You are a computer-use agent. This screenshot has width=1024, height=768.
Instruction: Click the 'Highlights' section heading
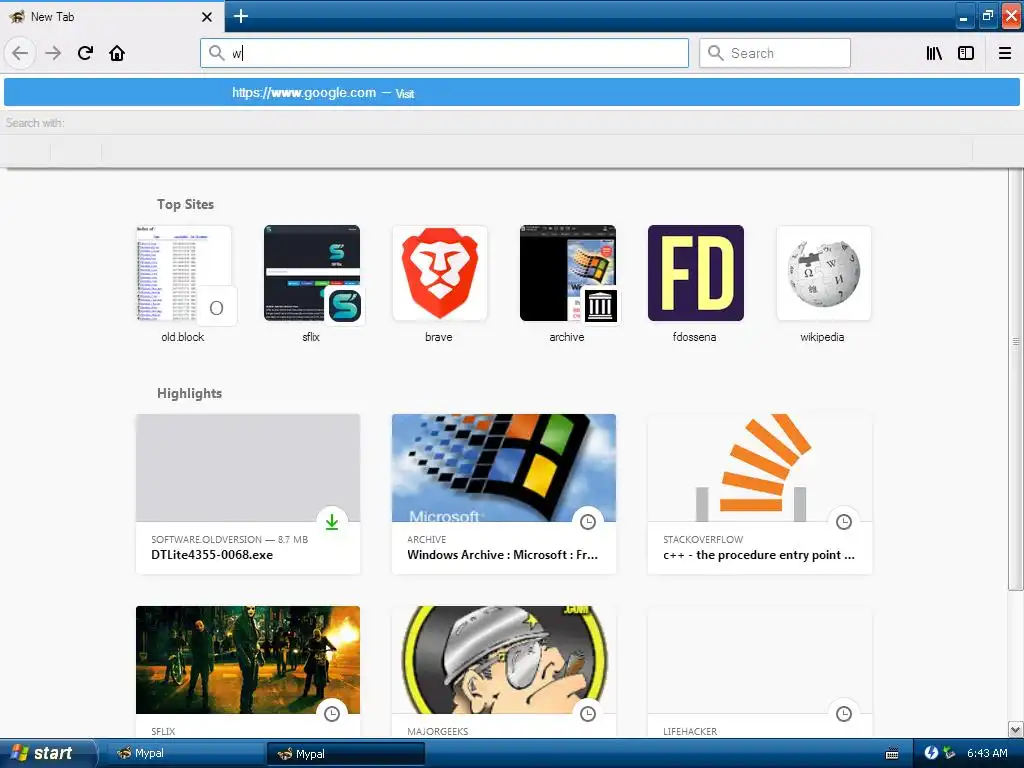[x=189, y=393]
